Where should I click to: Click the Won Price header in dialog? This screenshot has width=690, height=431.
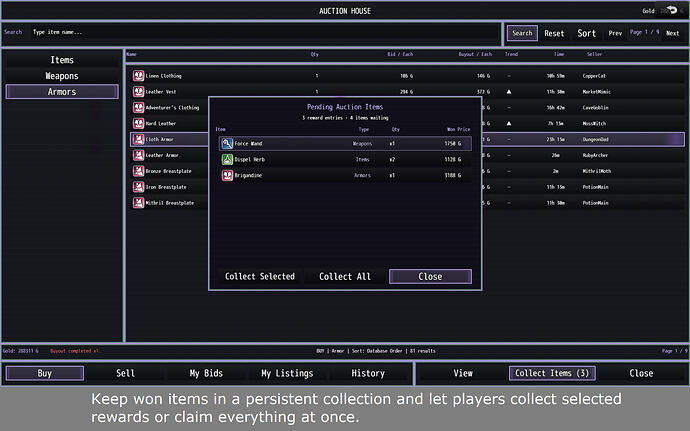click(x=459, y=129)
